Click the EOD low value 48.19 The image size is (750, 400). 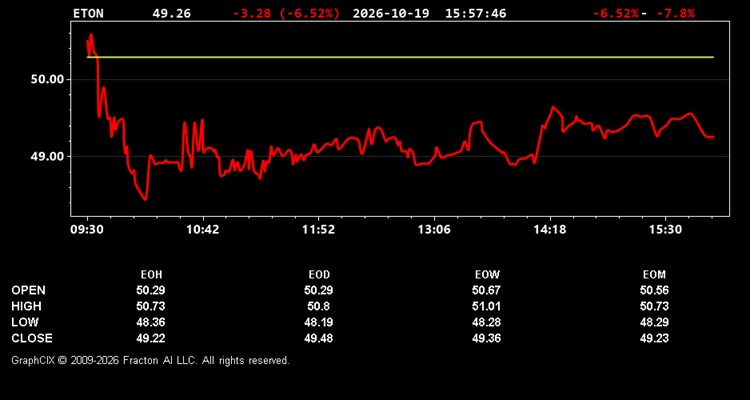tap(319, 322)
